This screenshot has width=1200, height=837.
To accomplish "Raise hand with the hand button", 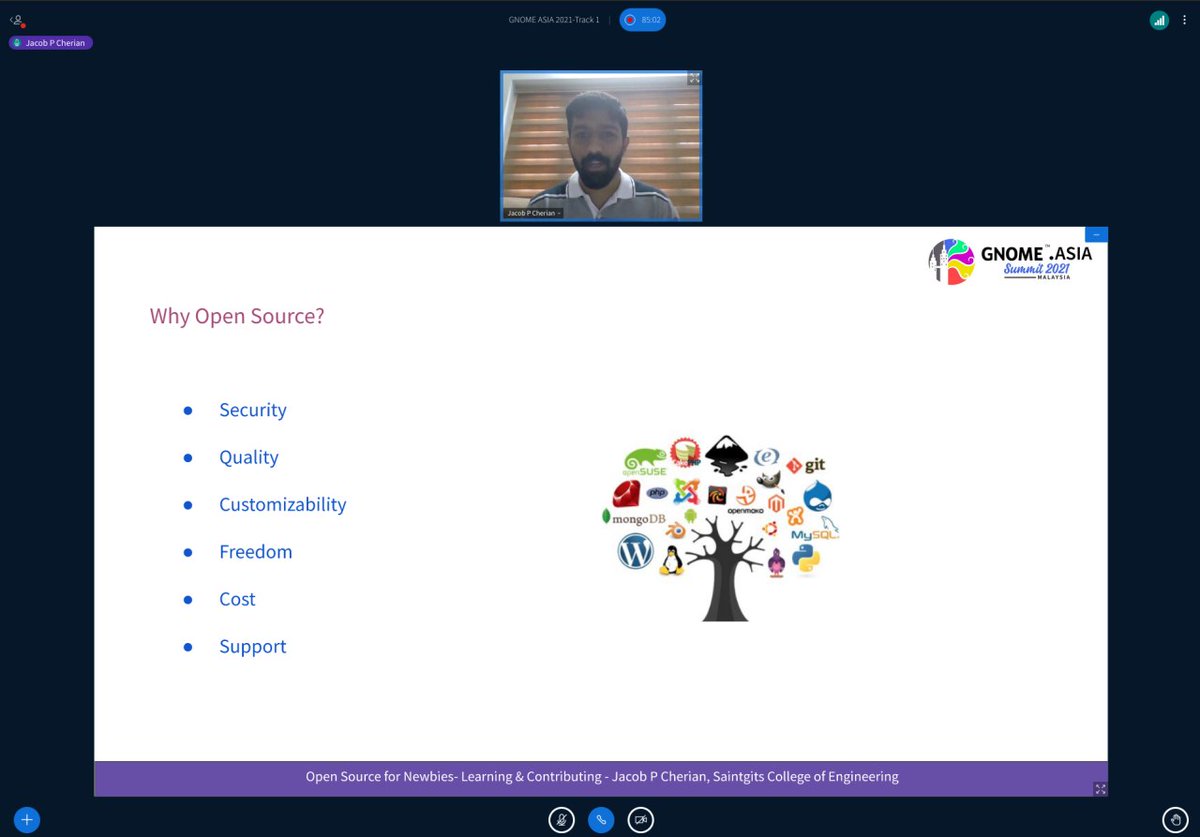I will click(1176, 819).
